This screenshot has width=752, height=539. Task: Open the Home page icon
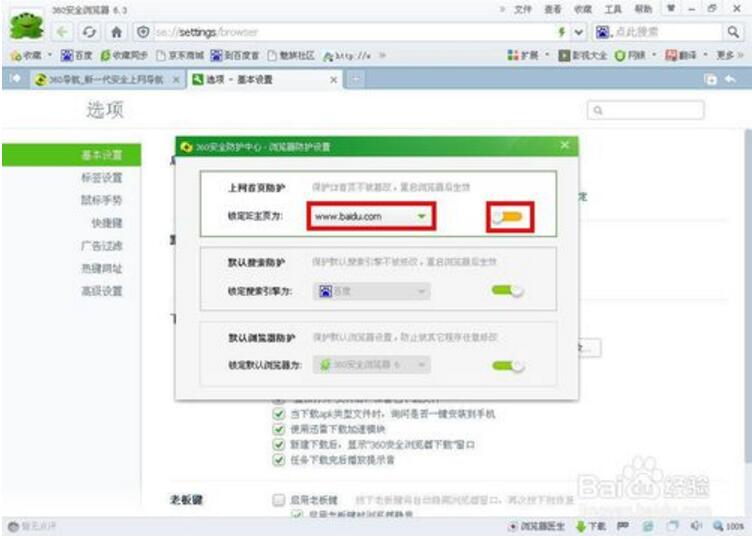point(117,32)
